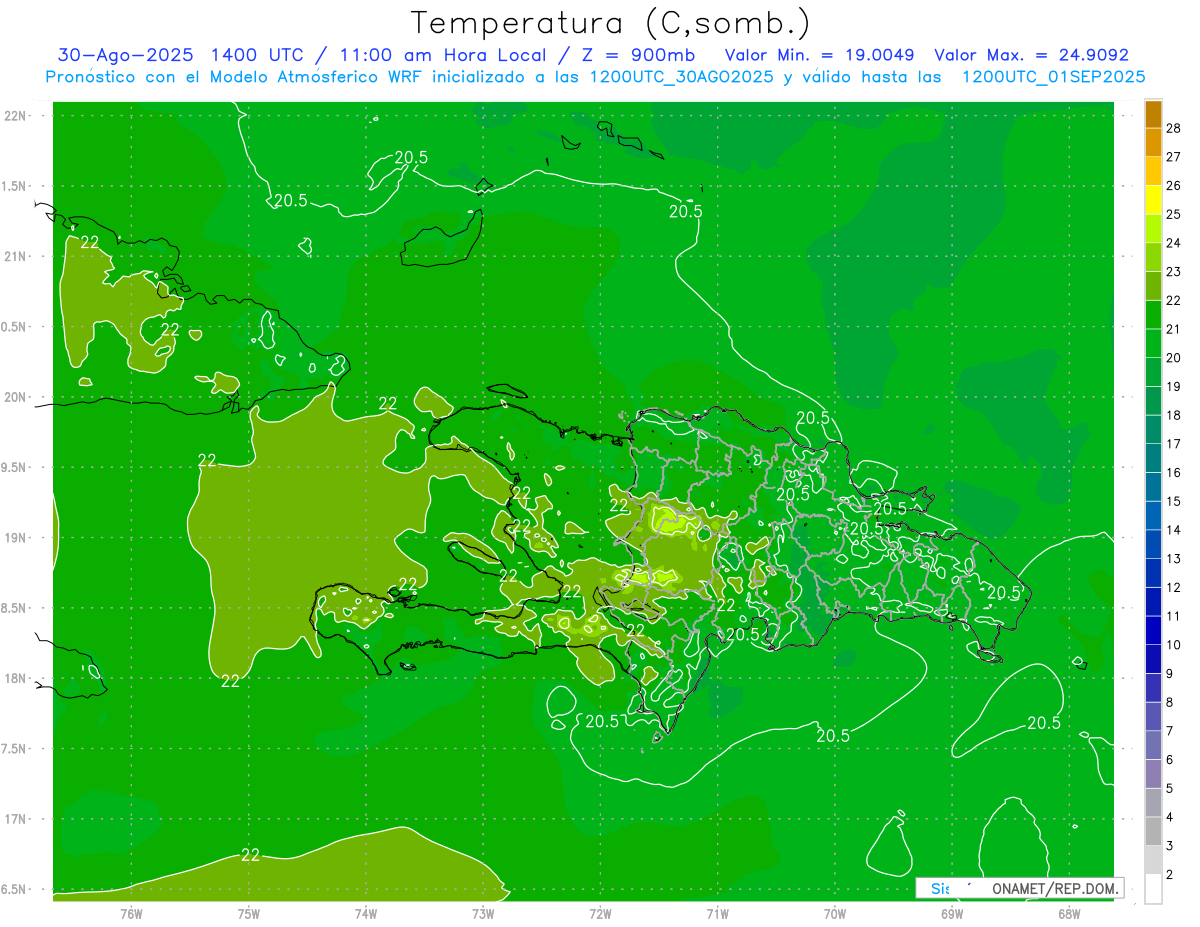This screenshot has height=927, width=1200.
Task: Pick the blue color bar segment between 12 and 13
Action: [x=1153, y=572]
